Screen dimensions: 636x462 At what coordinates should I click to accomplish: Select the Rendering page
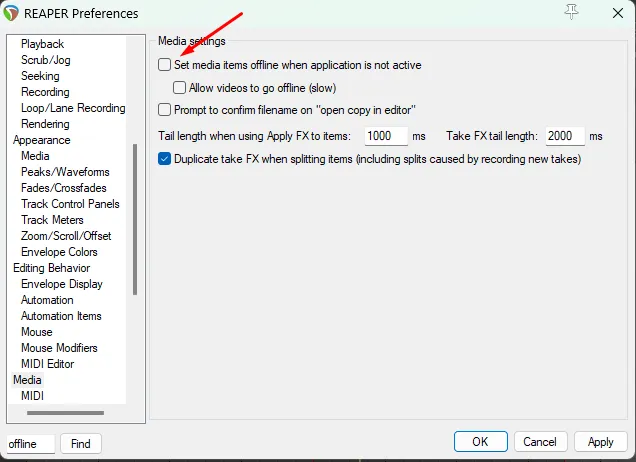tap(45, 124)
